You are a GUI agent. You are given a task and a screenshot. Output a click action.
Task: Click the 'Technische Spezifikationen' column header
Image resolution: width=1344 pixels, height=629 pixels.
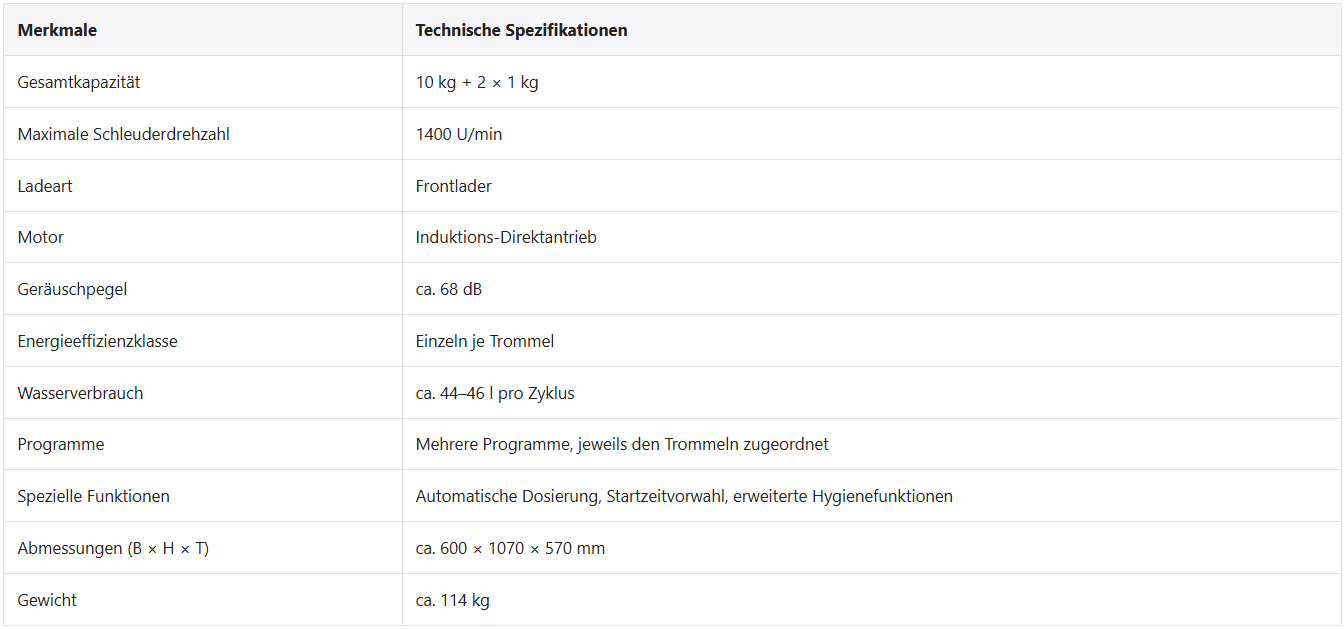click(521, 30)
